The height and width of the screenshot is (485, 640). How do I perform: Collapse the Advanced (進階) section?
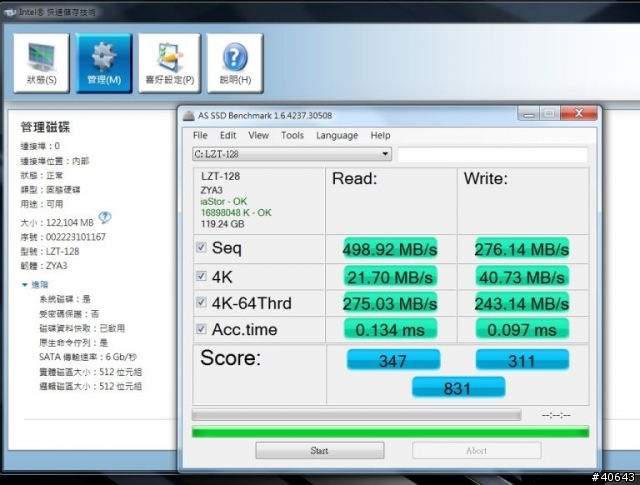click(35, 285)
